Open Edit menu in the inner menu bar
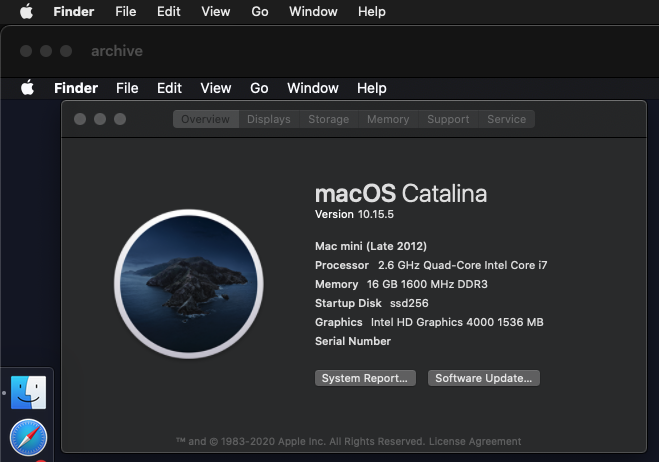Viewport: 659px width, 462px height. pos(169,88)
